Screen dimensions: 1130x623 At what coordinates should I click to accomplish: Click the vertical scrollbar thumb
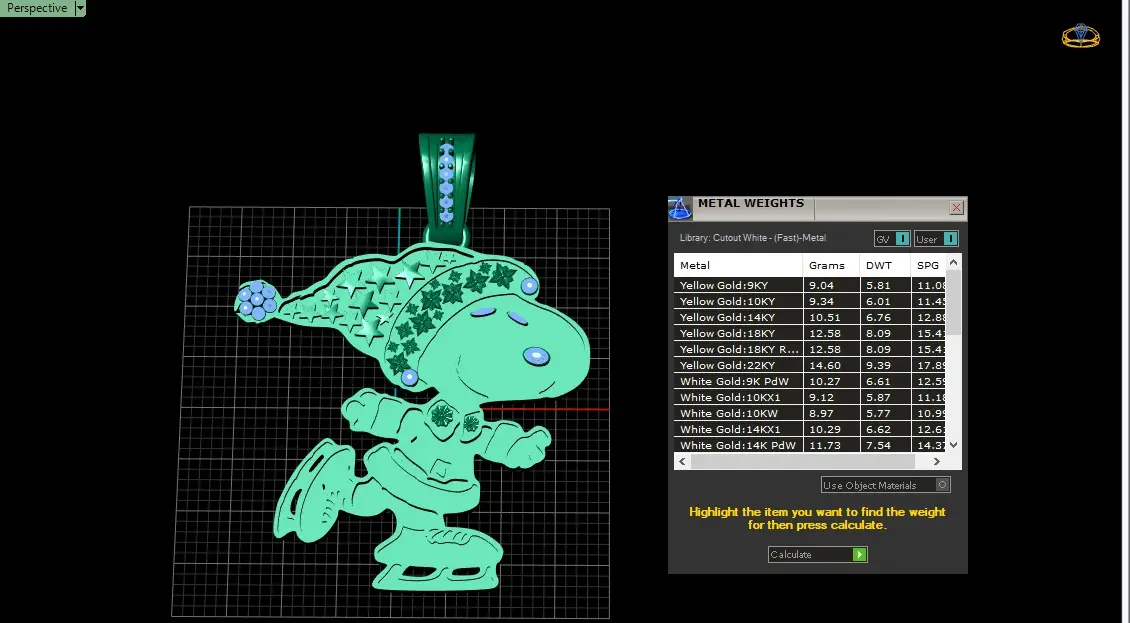tap(953, 303)
